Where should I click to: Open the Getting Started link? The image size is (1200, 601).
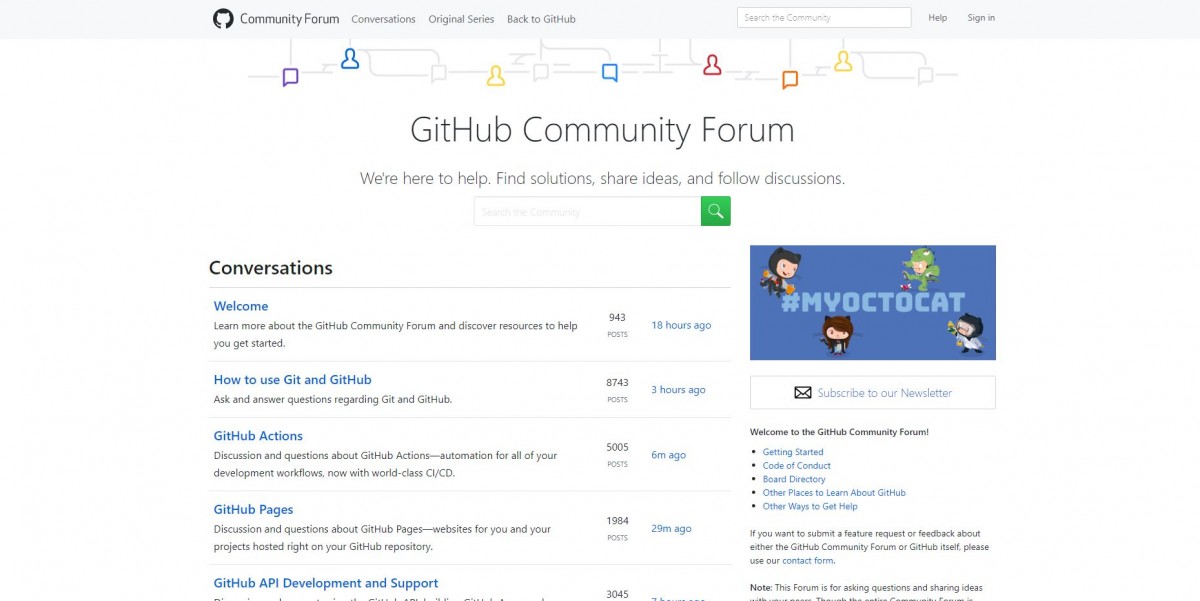(793, 452)
